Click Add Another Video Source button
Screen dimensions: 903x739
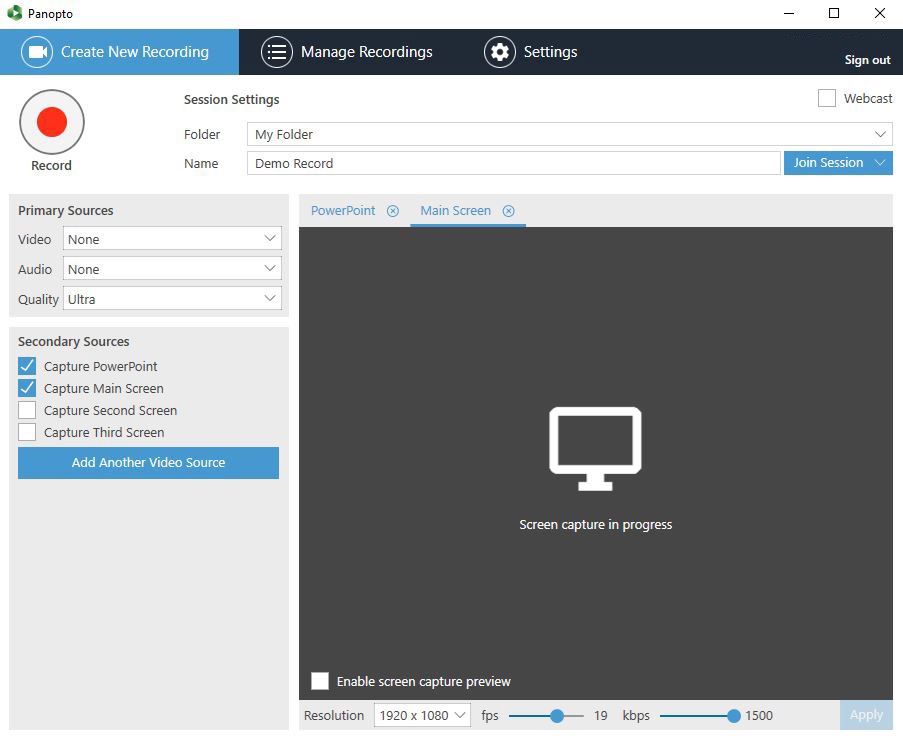(x=148, y=463)
